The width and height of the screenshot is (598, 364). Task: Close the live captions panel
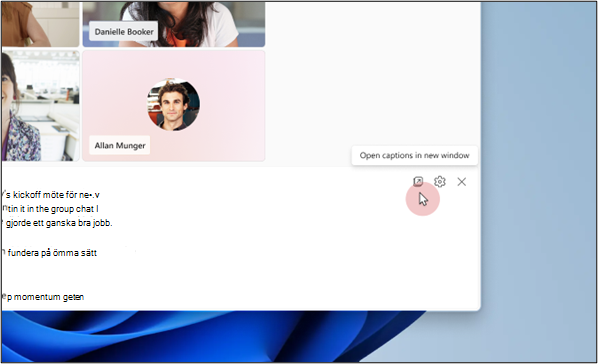click(x=461, y=182)
